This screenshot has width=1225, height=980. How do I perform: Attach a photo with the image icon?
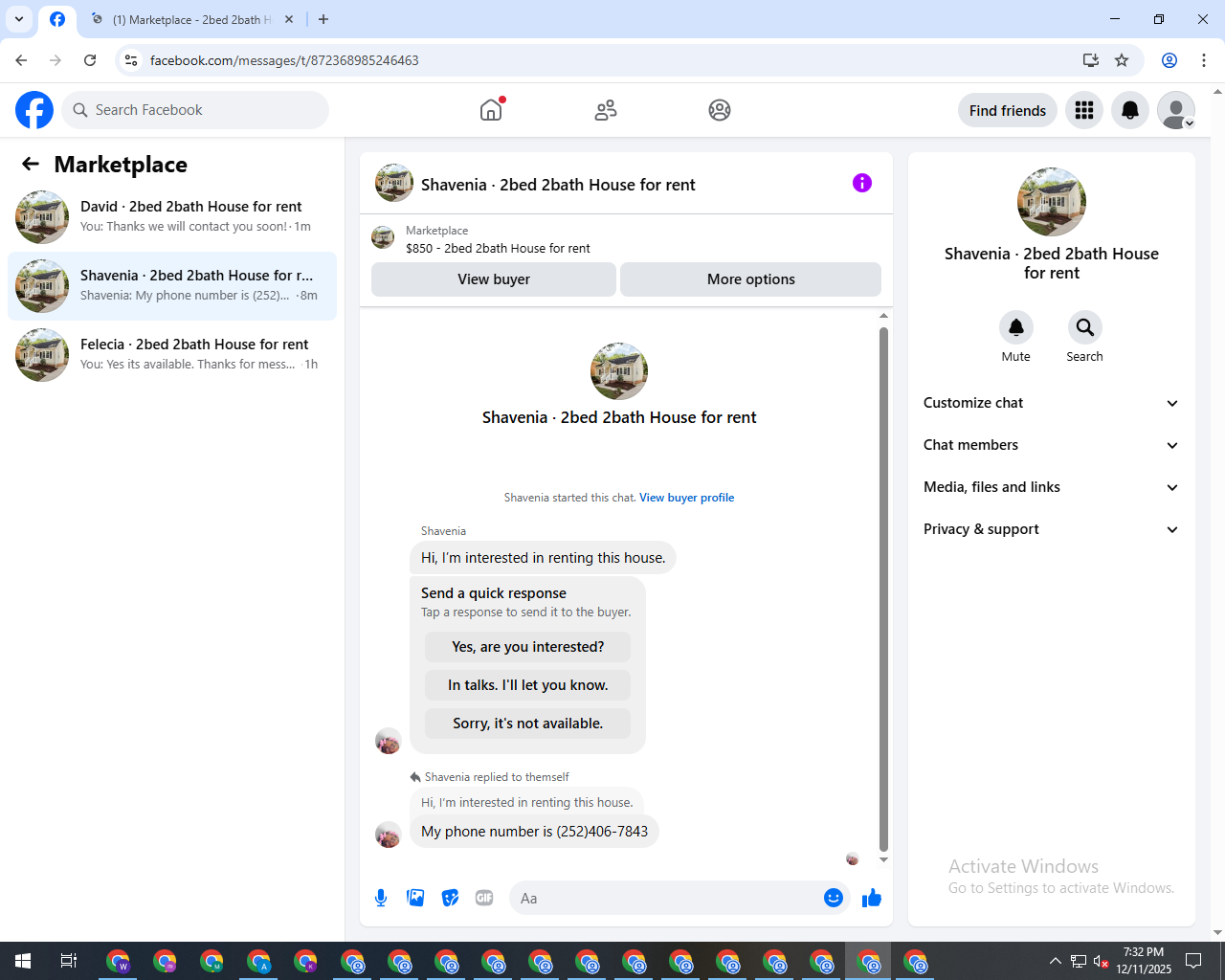click(x=415, y=898)
